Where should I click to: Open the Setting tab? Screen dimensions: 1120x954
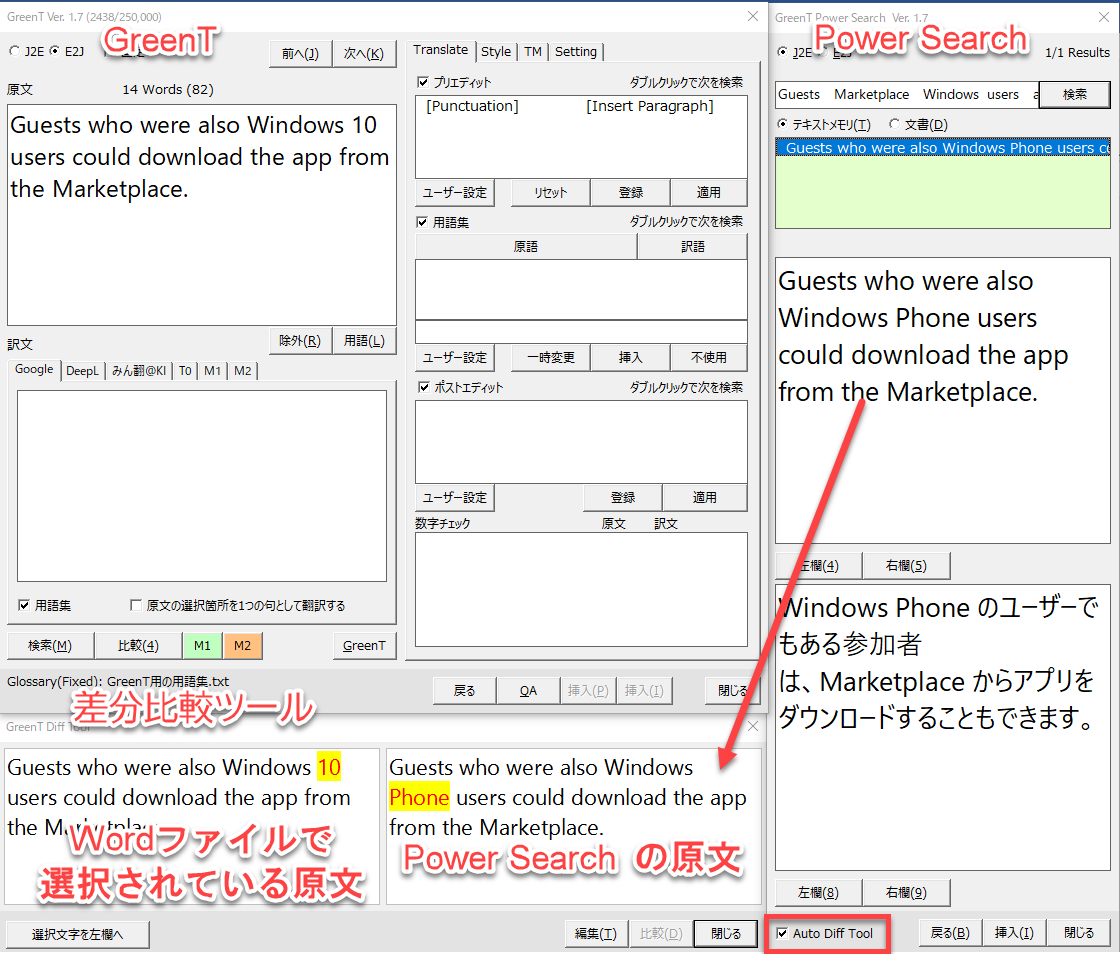pyautogui.click(x=575, y=52)
